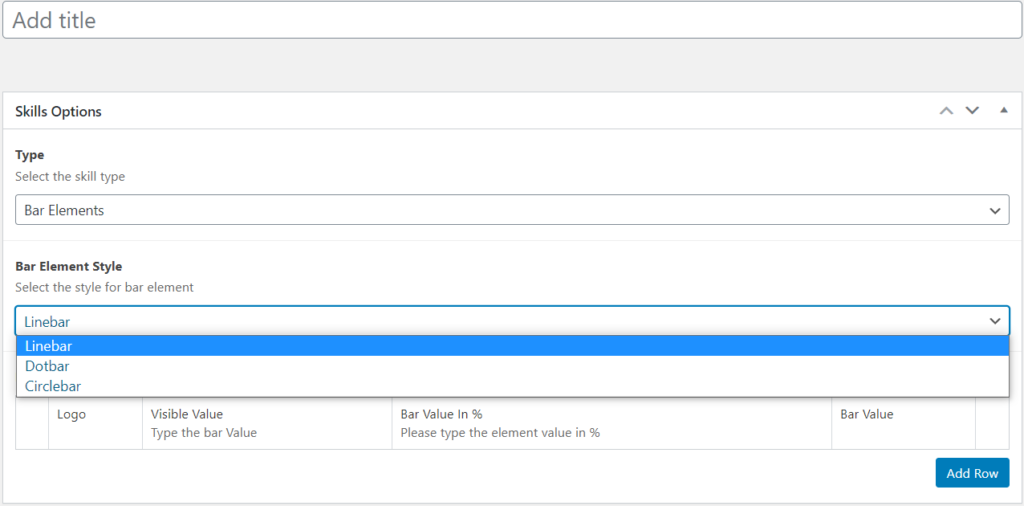The width and height of the screenshot is (1024, 506).
Task: Select the highlighted Linebar option
Action: [513, 346]
